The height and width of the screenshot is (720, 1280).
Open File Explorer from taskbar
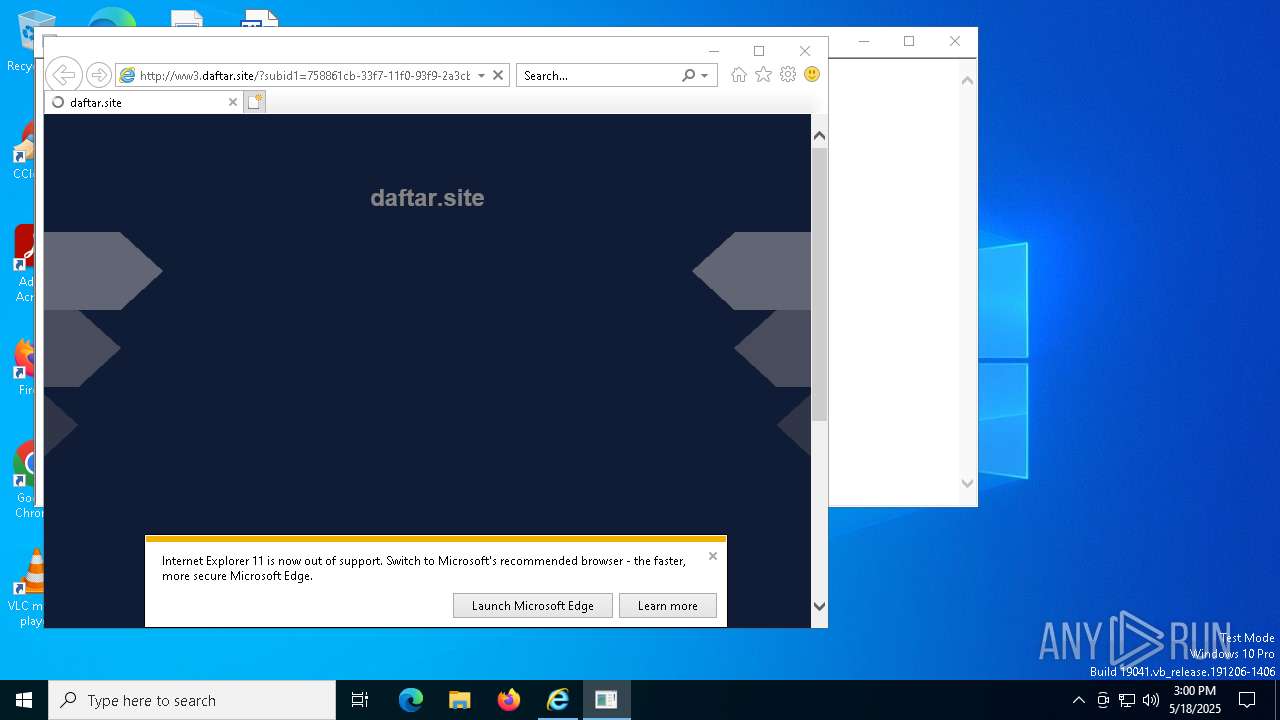[460, 700]
